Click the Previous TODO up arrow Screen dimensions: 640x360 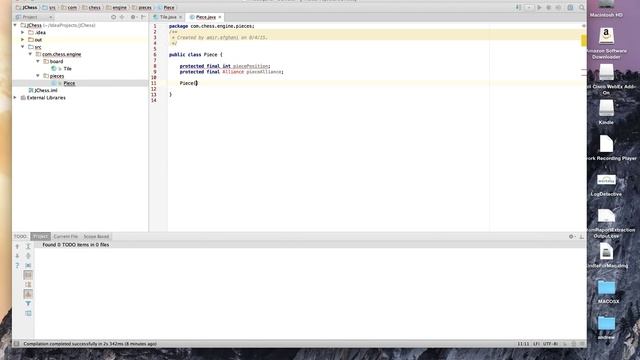pos(17,246)
